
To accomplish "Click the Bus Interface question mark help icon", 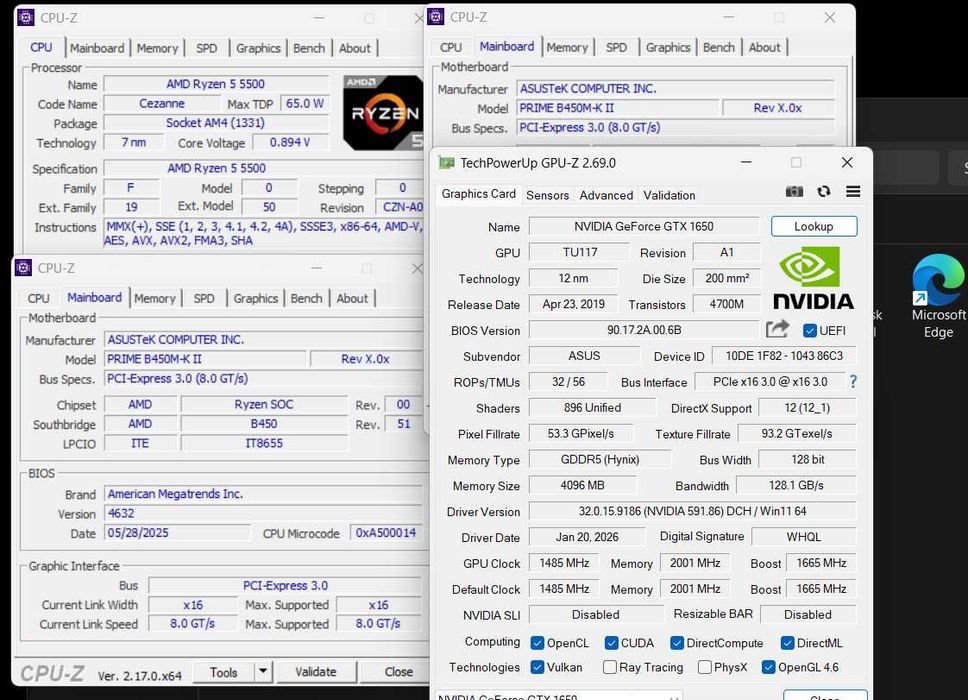I will [853, 381].
